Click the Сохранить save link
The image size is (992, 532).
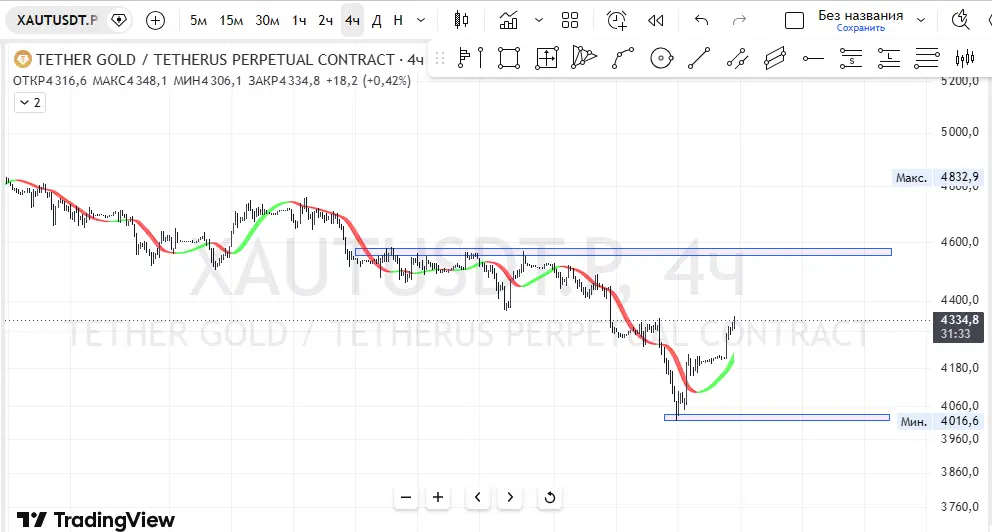[860, 28]
